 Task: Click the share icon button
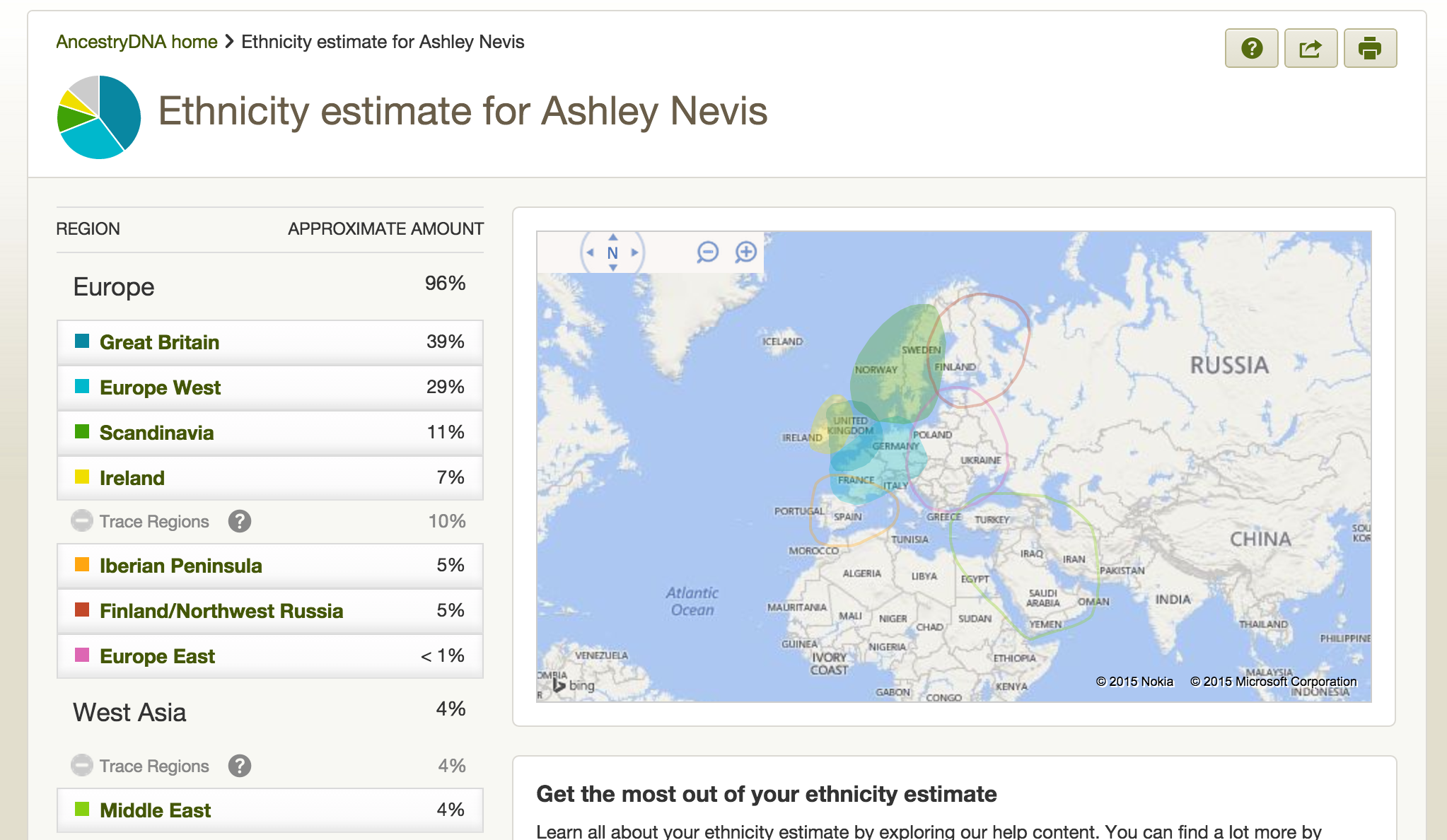(x=1311, y=48)
